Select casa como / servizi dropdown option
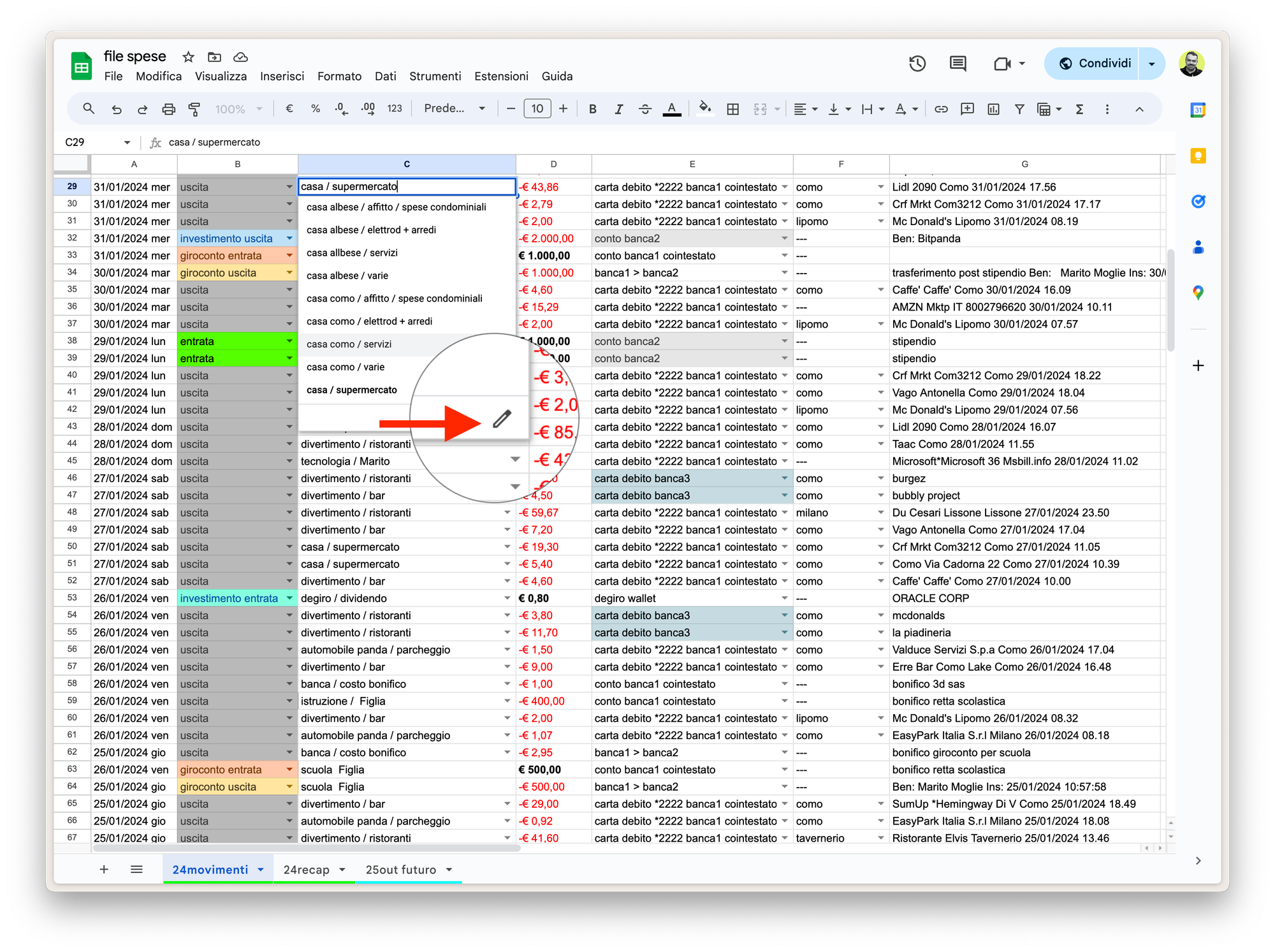This screenshot has height=952, width=1275. point(407,344)
